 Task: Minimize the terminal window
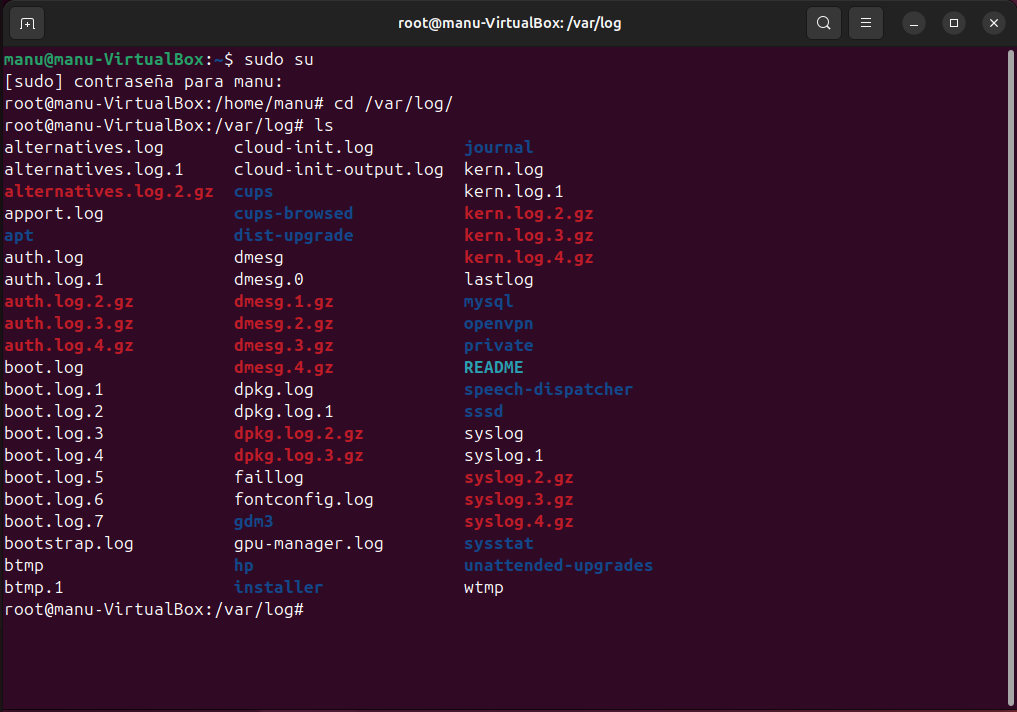pyautogui.click(x=914, y=23)
